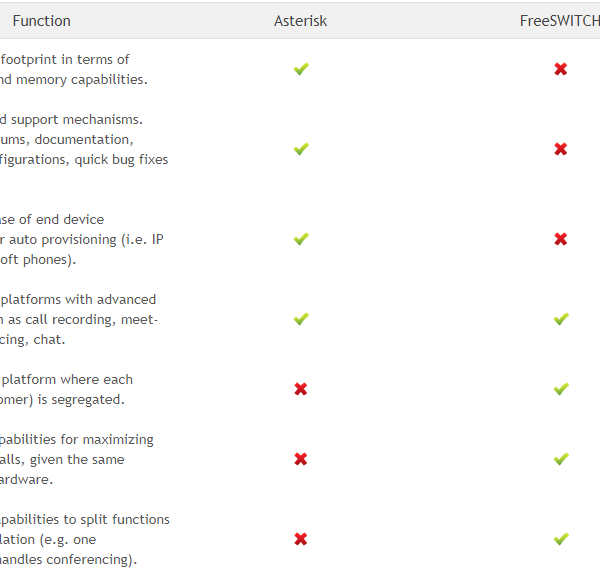Click the Function column header

coord(41,21)
